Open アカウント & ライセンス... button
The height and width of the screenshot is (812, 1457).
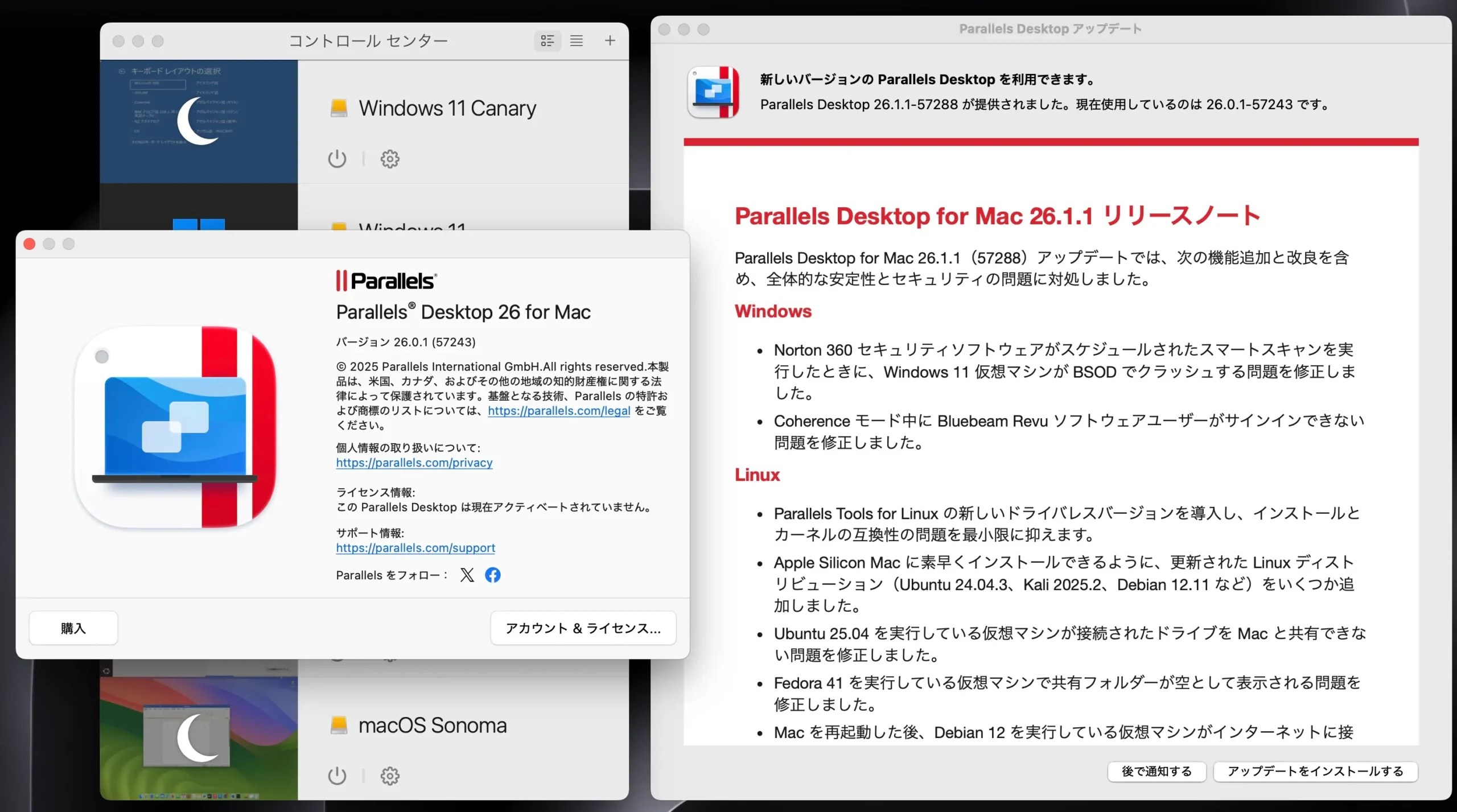coord(583,628)
